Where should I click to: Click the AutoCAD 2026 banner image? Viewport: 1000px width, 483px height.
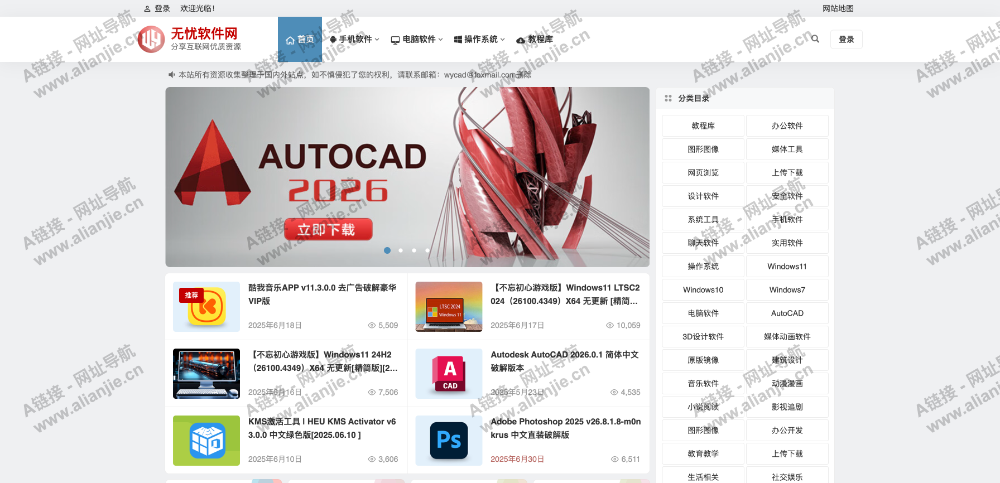click(407, 177)
